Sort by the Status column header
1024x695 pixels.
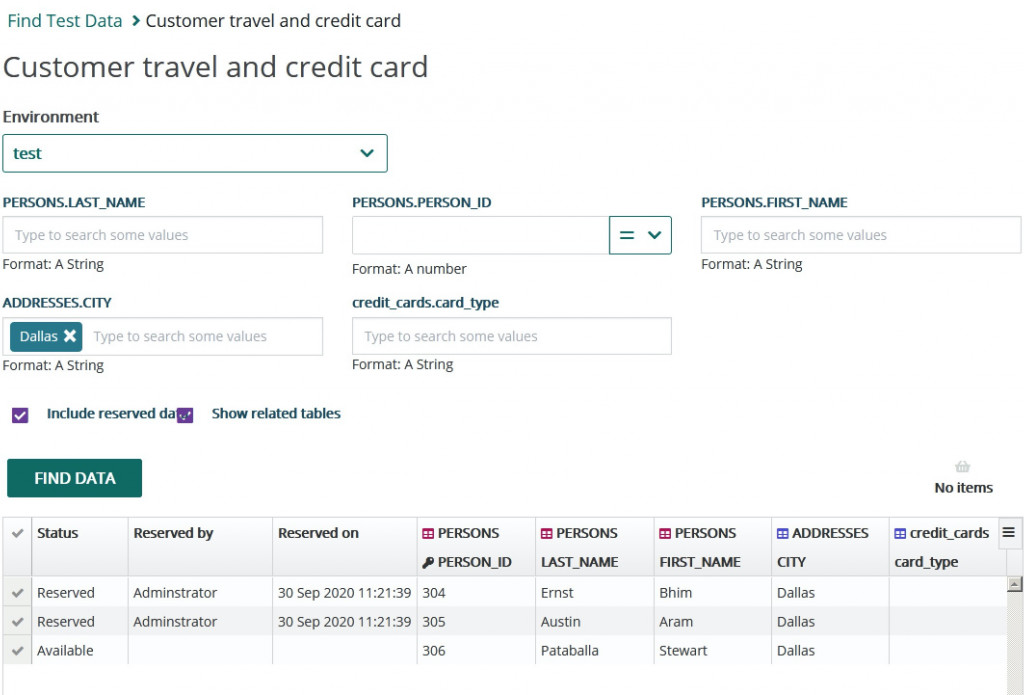coord(58,533)
